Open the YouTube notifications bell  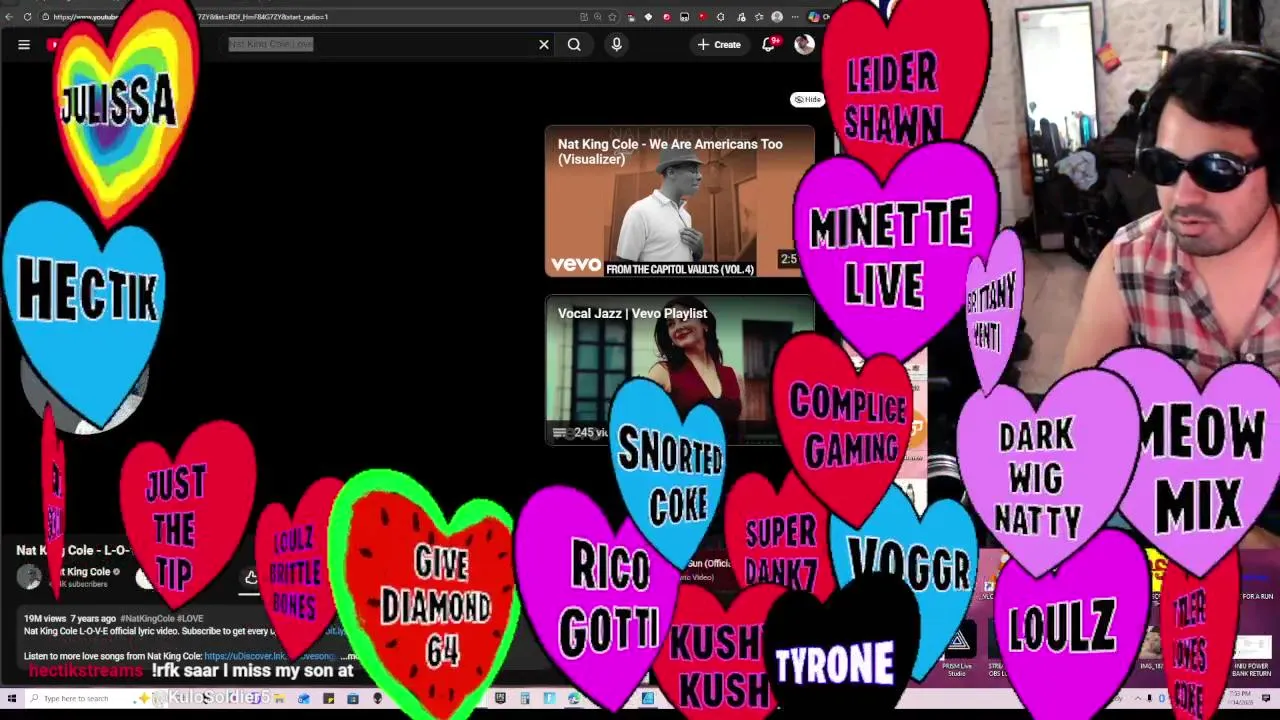pos(768,44)
